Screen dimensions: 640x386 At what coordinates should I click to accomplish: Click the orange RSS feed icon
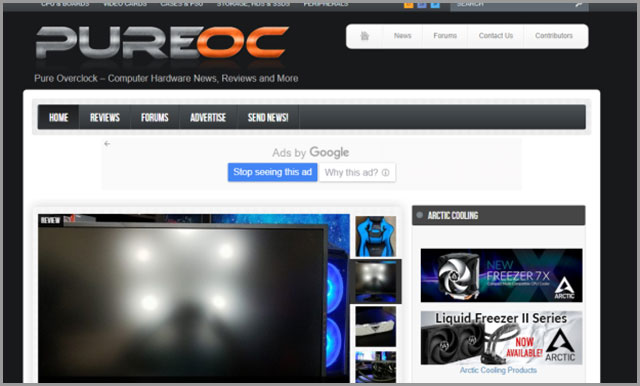[409, 4]
